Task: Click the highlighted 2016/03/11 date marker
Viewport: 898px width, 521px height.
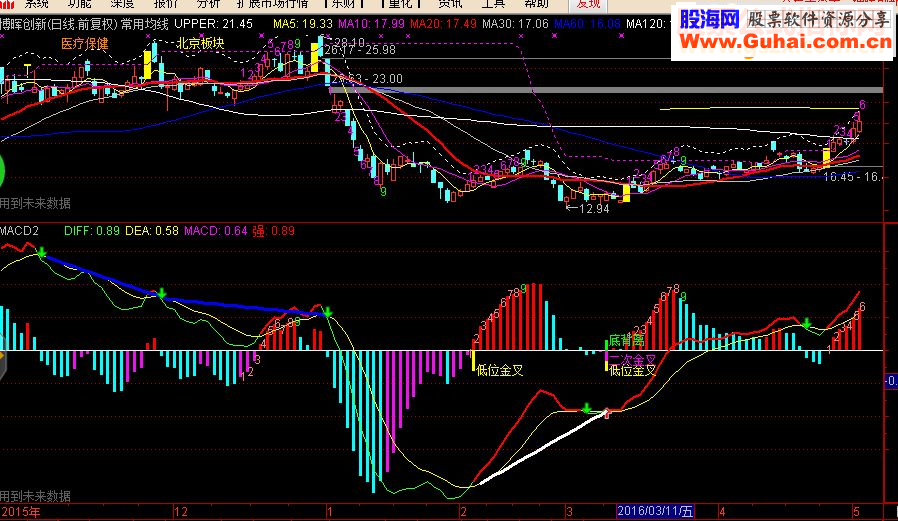Action: [656, 511]
